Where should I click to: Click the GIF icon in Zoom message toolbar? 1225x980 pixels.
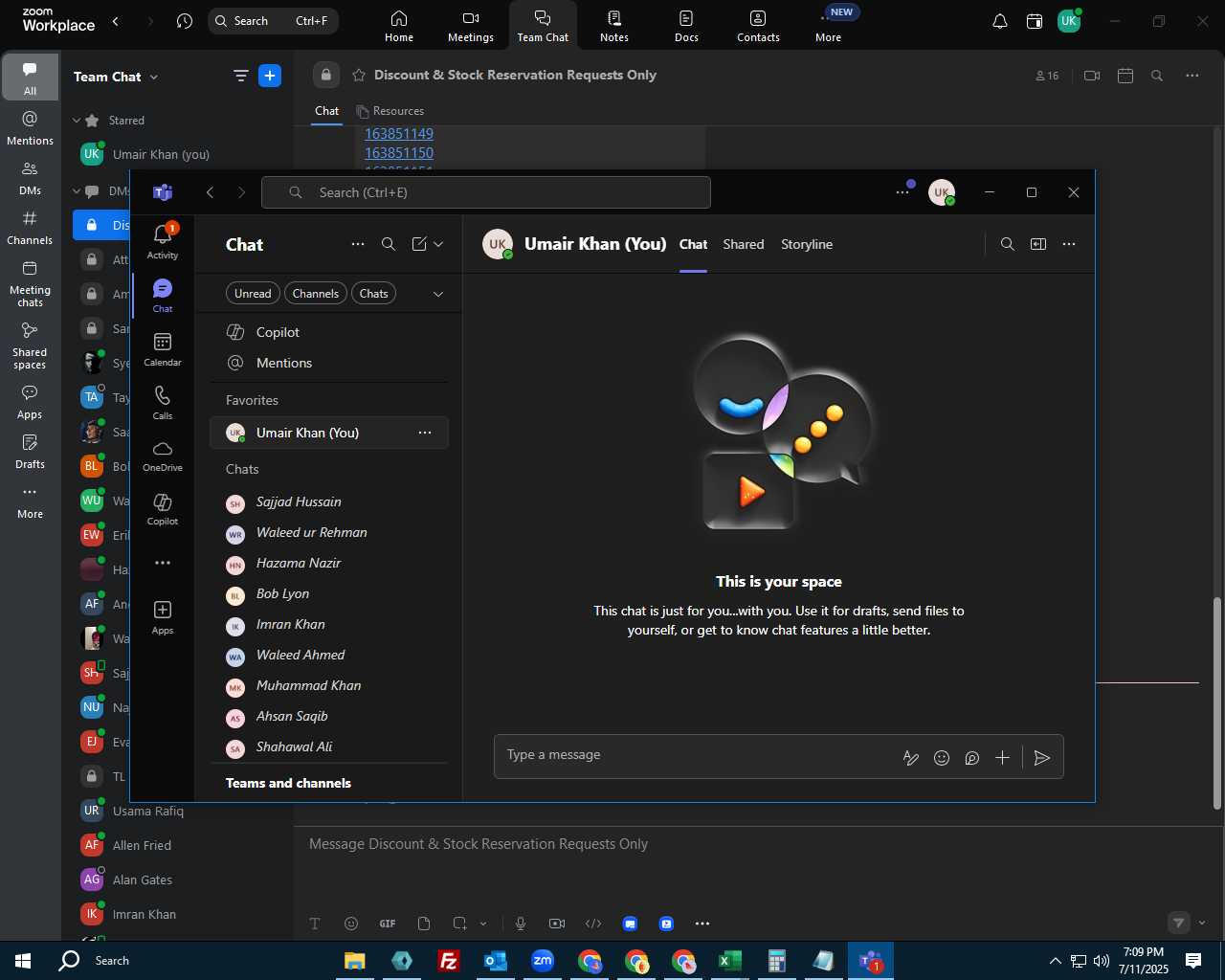point(388,924)
